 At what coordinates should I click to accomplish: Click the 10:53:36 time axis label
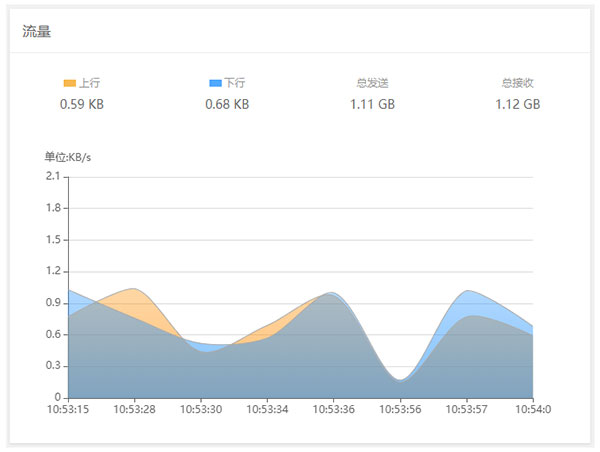334,410
